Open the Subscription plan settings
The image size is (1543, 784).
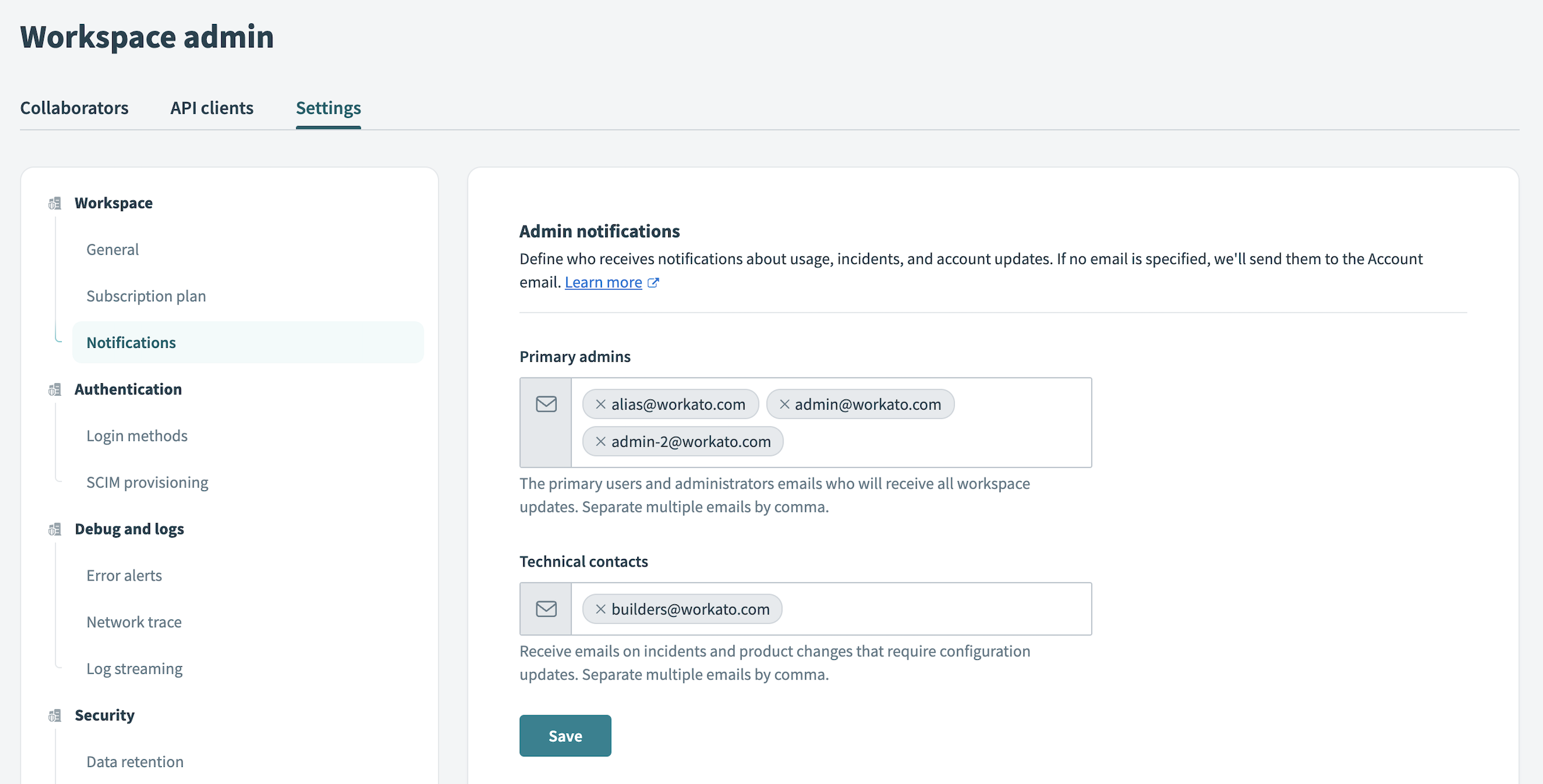tap(146, 295)
